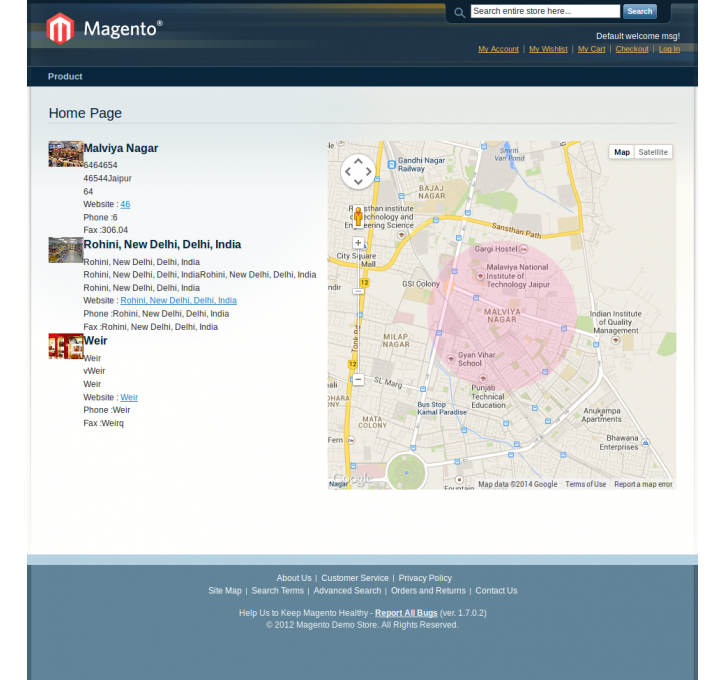Click the Fax :306.04 text

pos(105,230)
